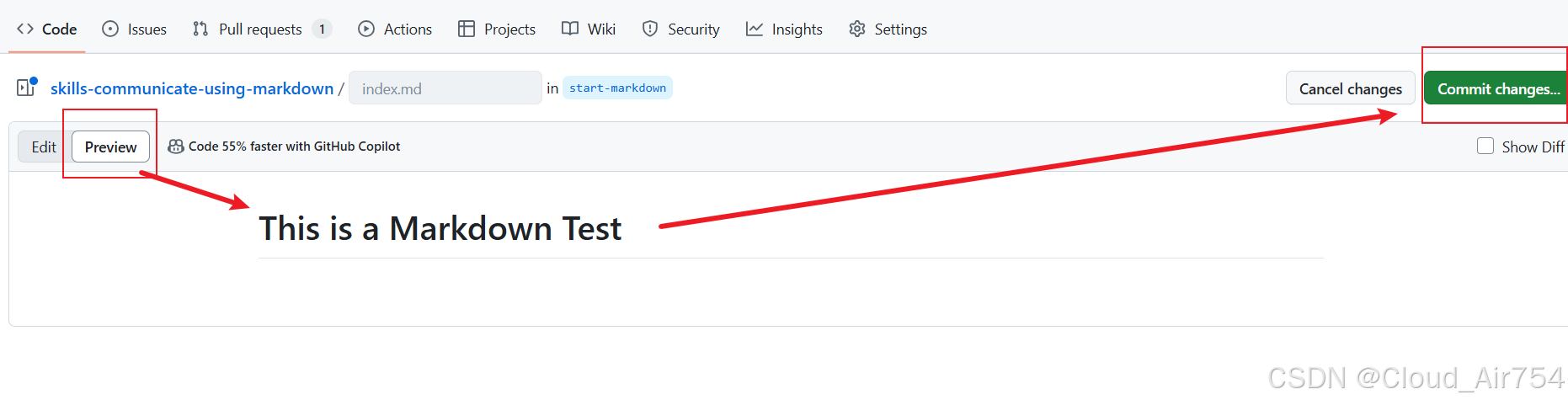Switch to the Projects tab
Viewport: 1568px width, 405px height.
click(x=497, y=29)
